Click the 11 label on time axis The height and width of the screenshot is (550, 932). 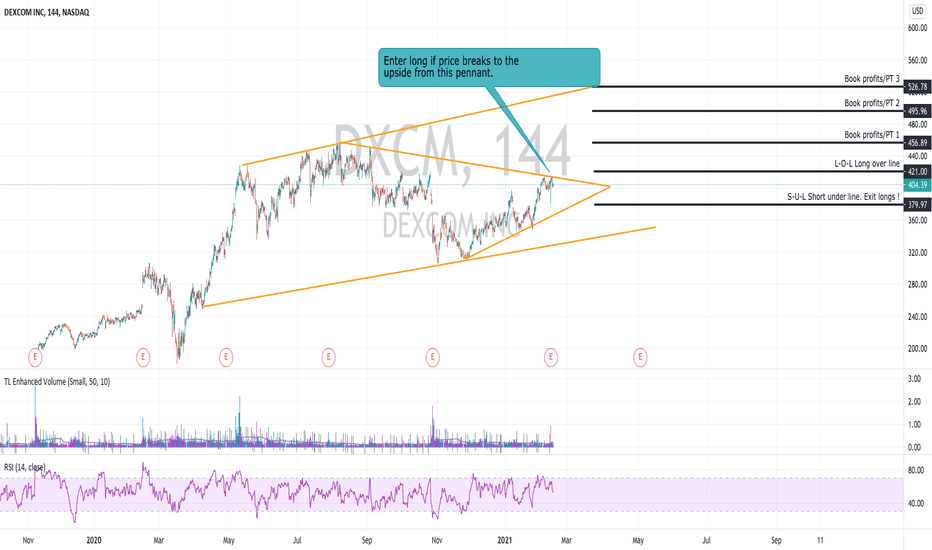[x=821, y=540]
